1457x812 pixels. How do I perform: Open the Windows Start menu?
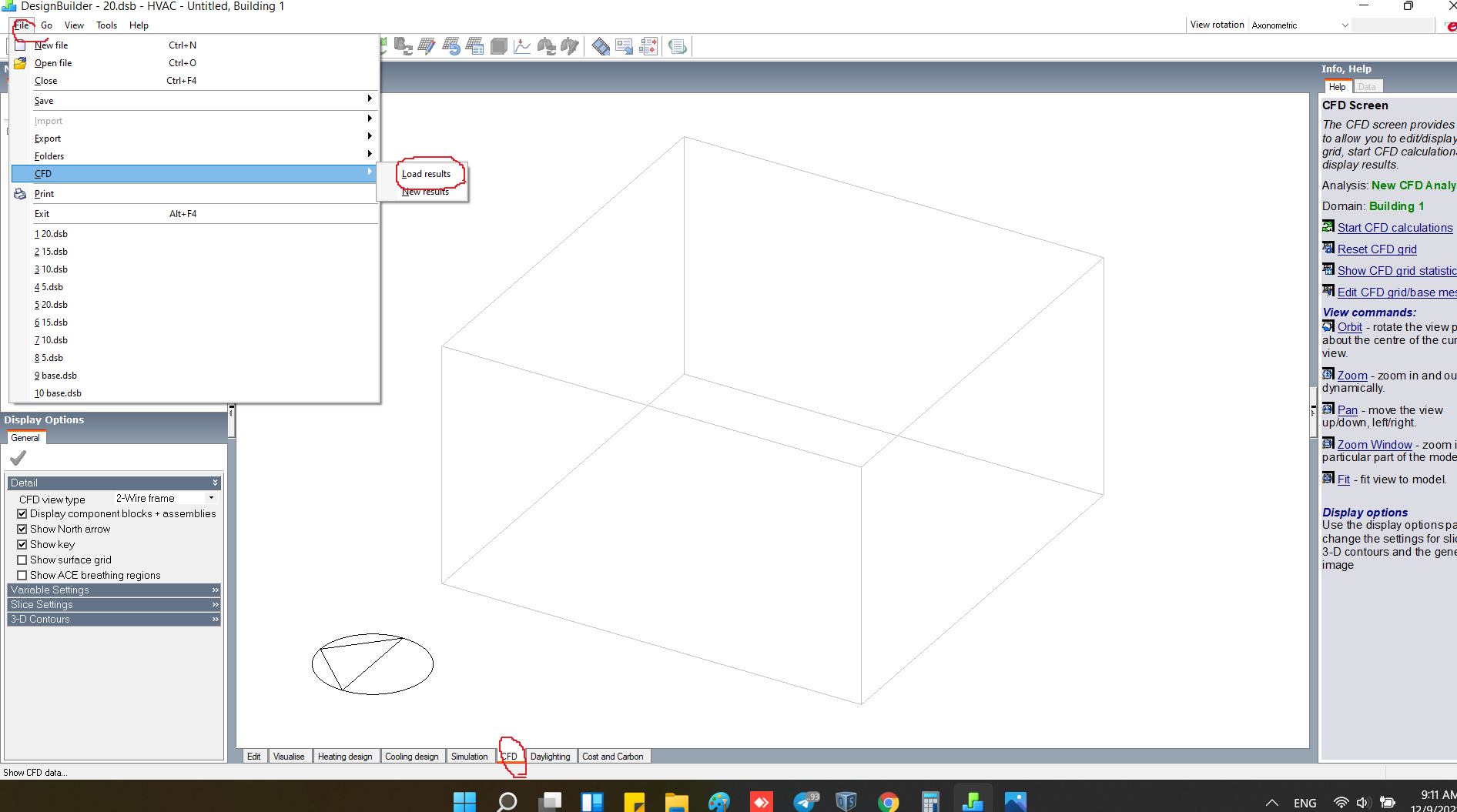pos(464,802)
